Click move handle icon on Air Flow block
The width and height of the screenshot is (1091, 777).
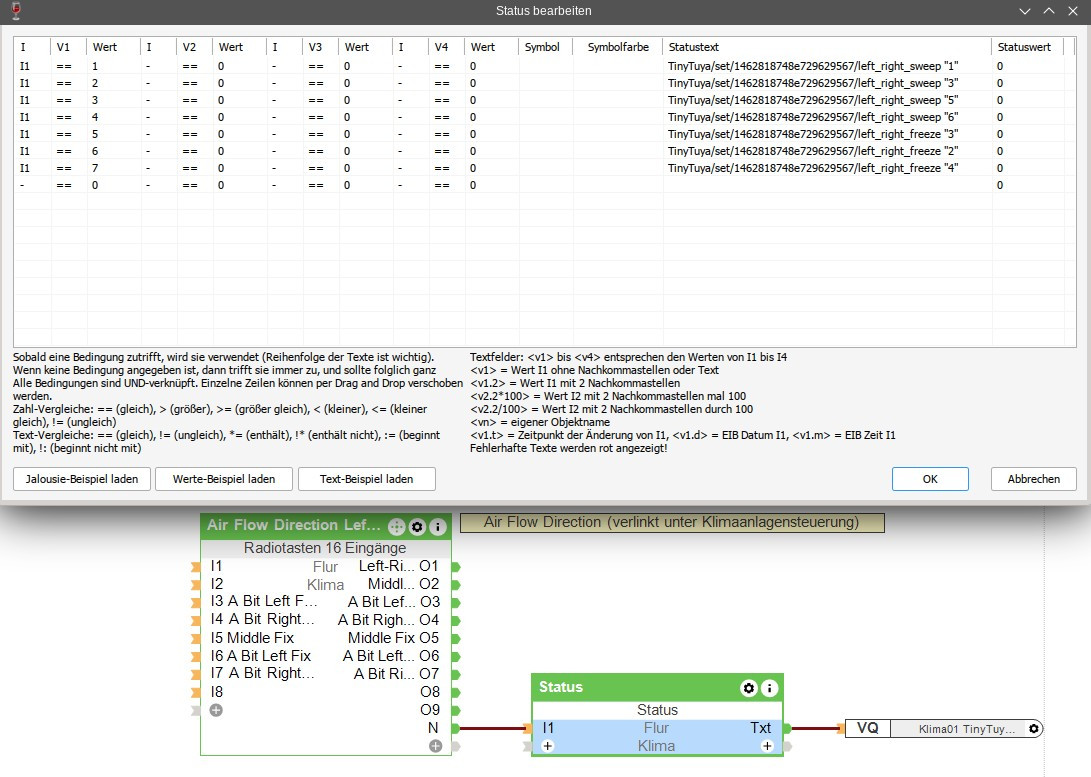tap(397, 526)
